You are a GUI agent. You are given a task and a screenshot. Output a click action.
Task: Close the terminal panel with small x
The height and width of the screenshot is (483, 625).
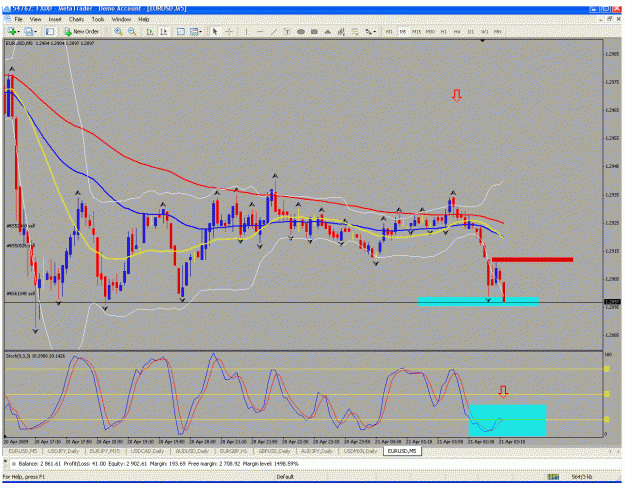(x=5, y=460)
